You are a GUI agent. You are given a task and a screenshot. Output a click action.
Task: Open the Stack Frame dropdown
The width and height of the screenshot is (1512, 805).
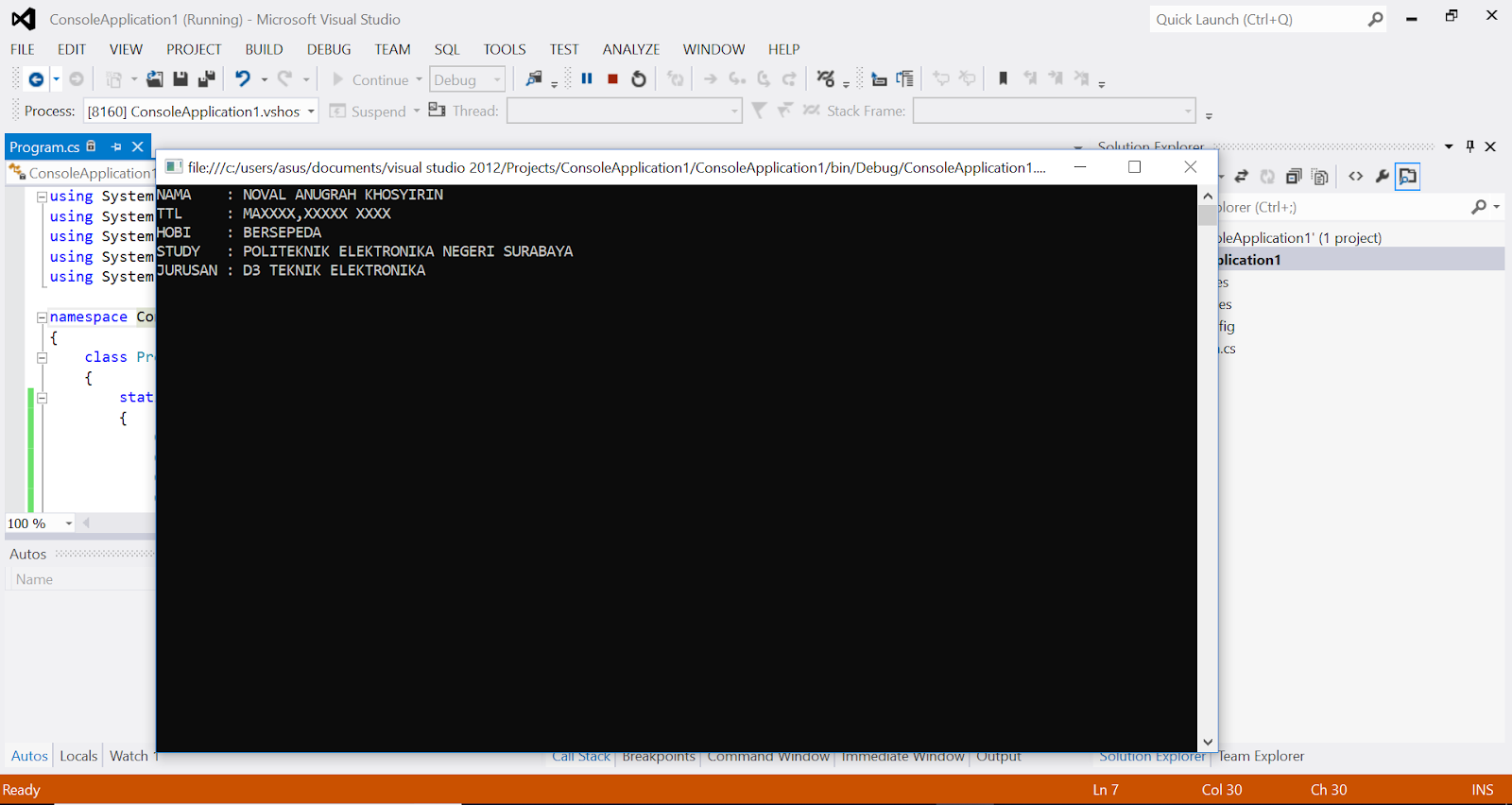click(x=1188, y=111)
